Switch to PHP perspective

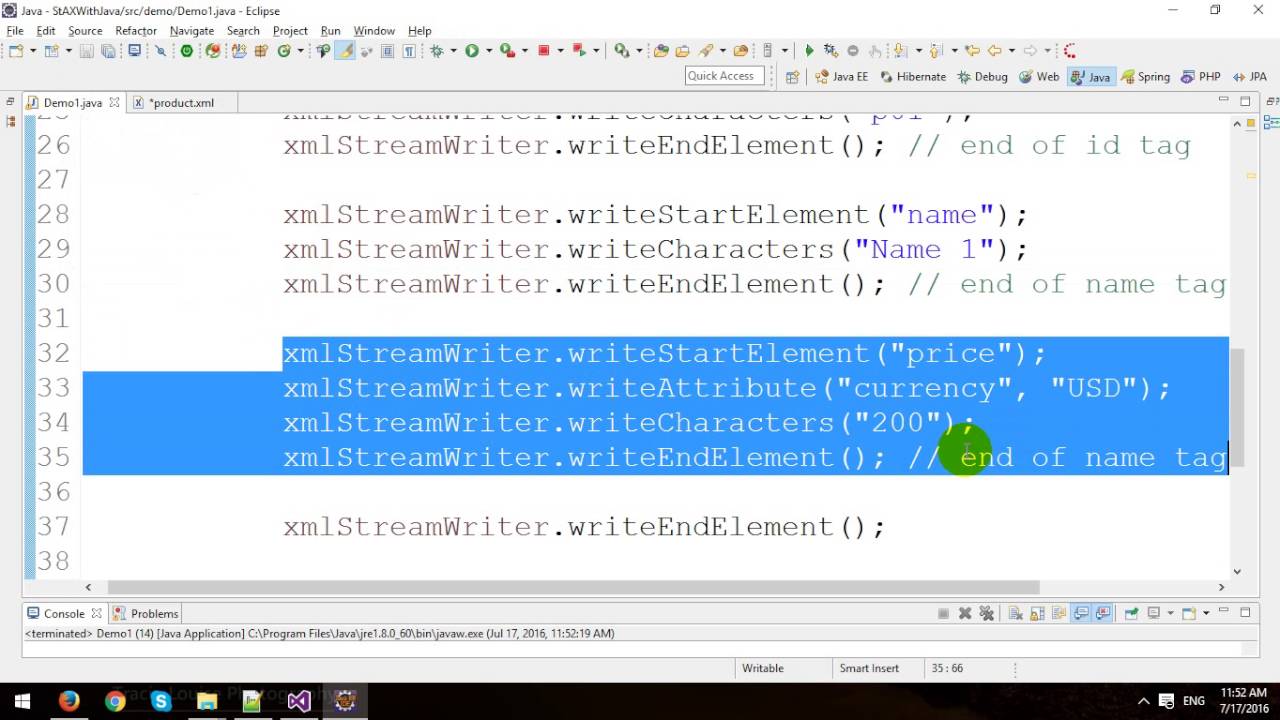pos(1201,76)
